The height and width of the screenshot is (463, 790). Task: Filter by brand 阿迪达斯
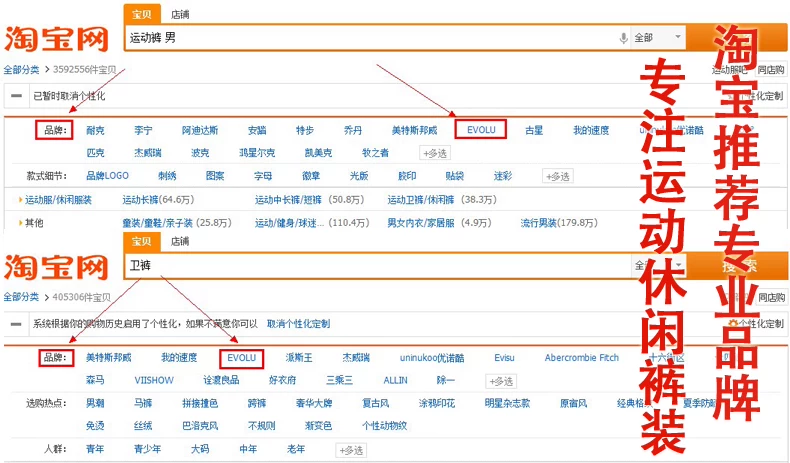tap(200, 130)
